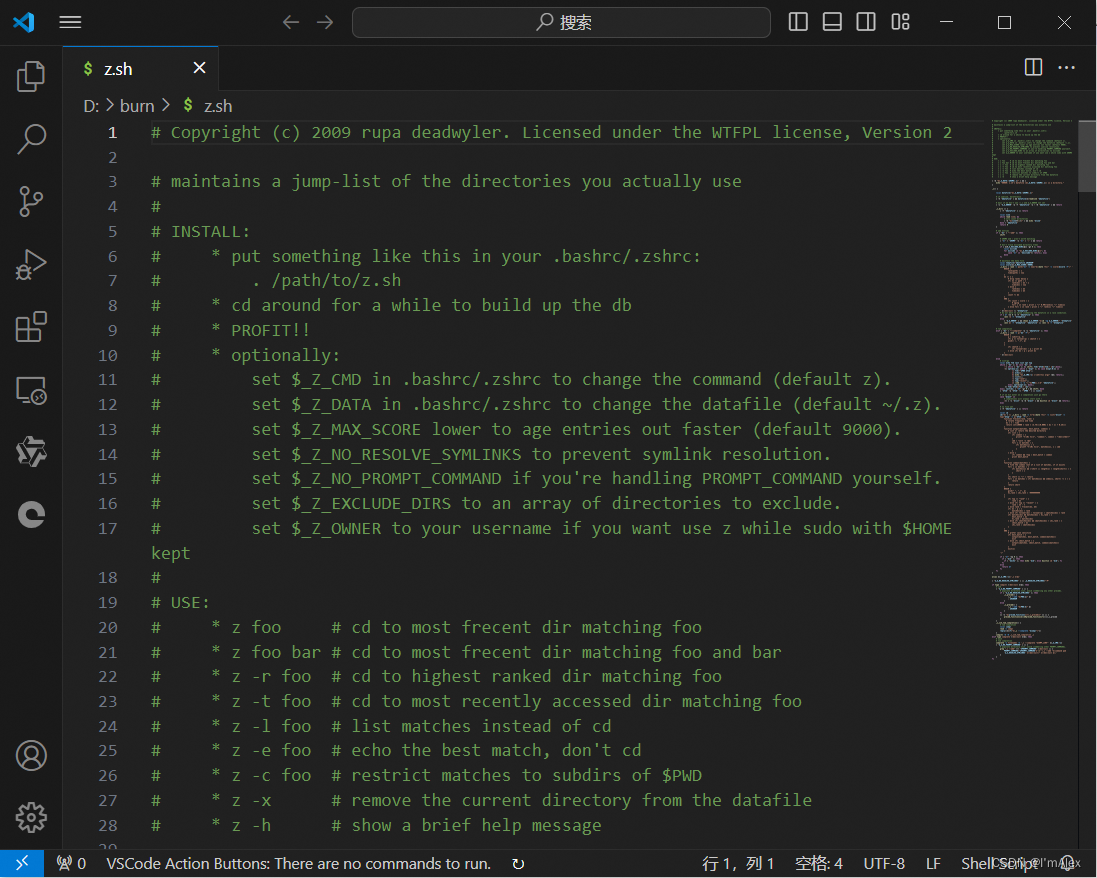Viewport: 1097px width, 878px height.
Task: Click the Copyright comment on line 1
Action: click(x=551, y=132)
